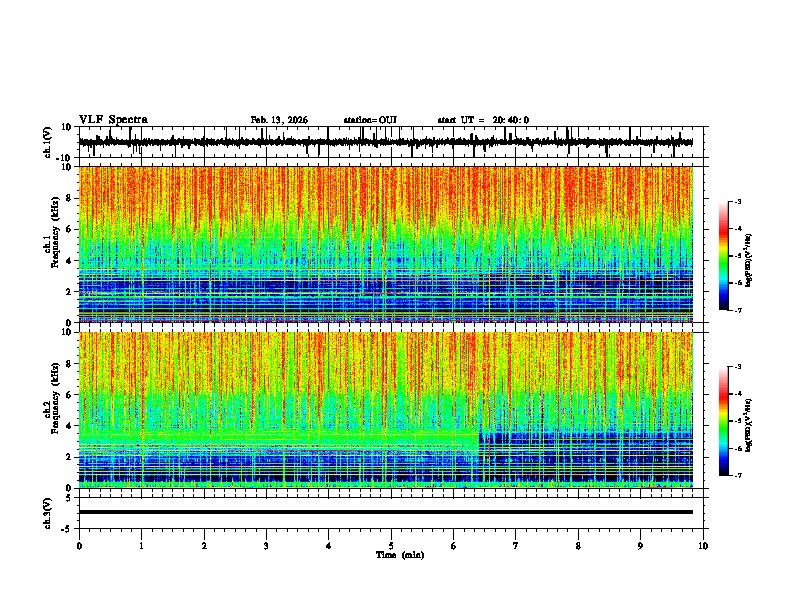Click the "4" kHz tick on ch.1 spectrogram axis
This screenshot has width=792, height=612.
pyautogui.click(x=69, y=261)
